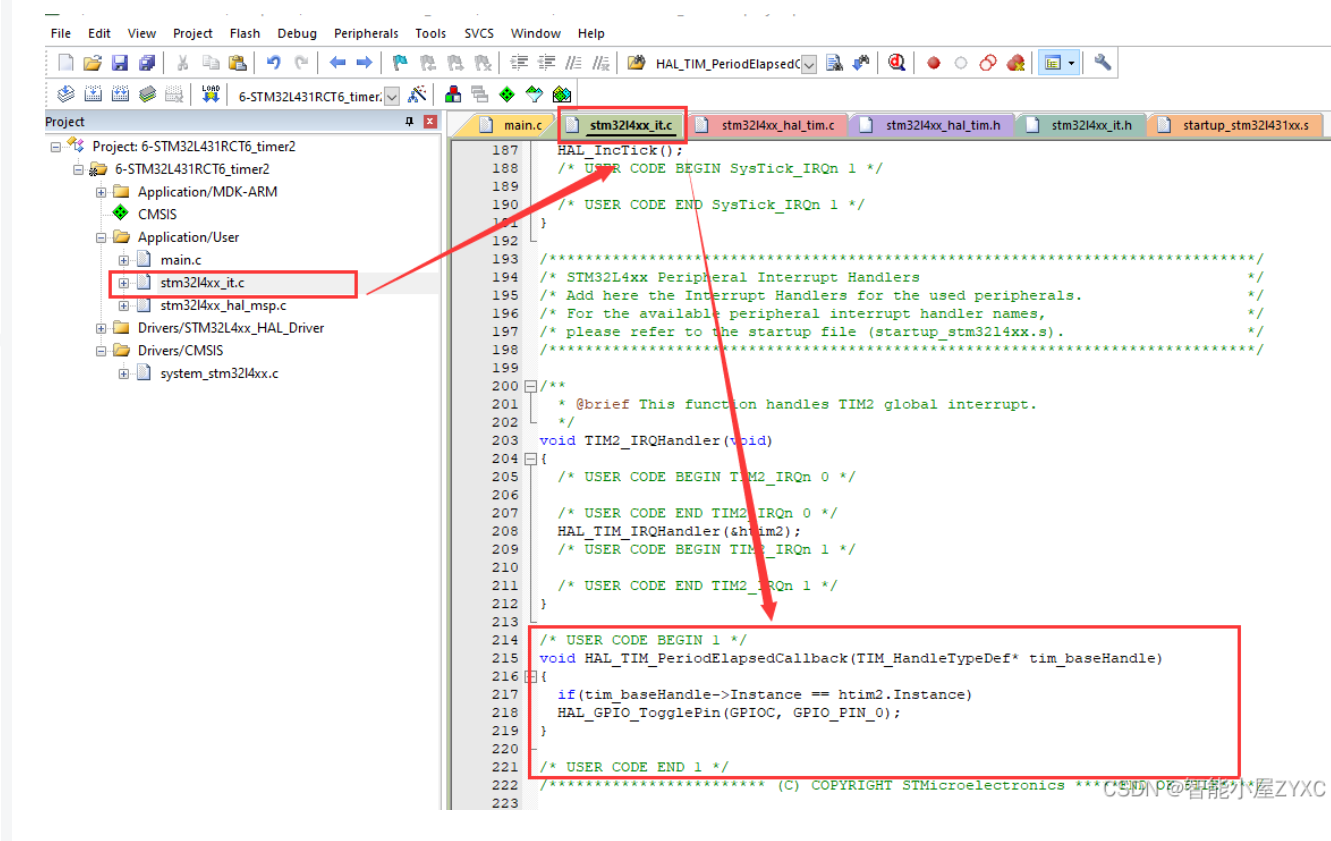The image size is (1331, 841).
Task: Switch to the main.c tab
Action: 511,125
